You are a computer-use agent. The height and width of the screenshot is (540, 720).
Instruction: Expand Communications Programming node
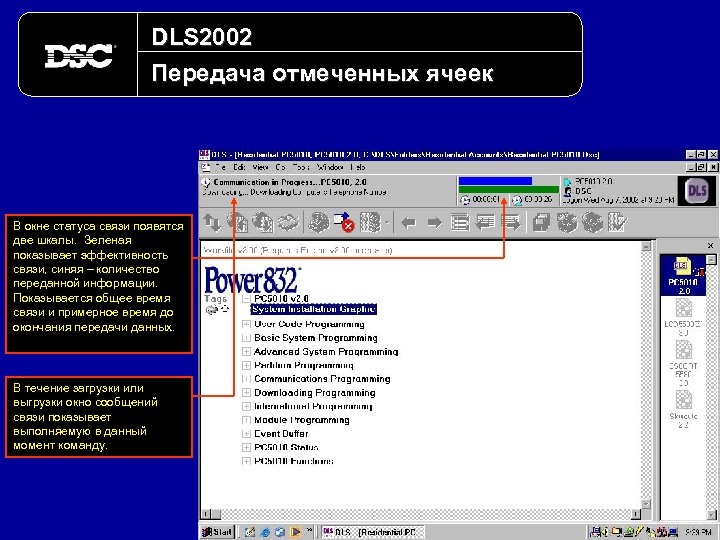pyautogui.click(x=246, y=379)
